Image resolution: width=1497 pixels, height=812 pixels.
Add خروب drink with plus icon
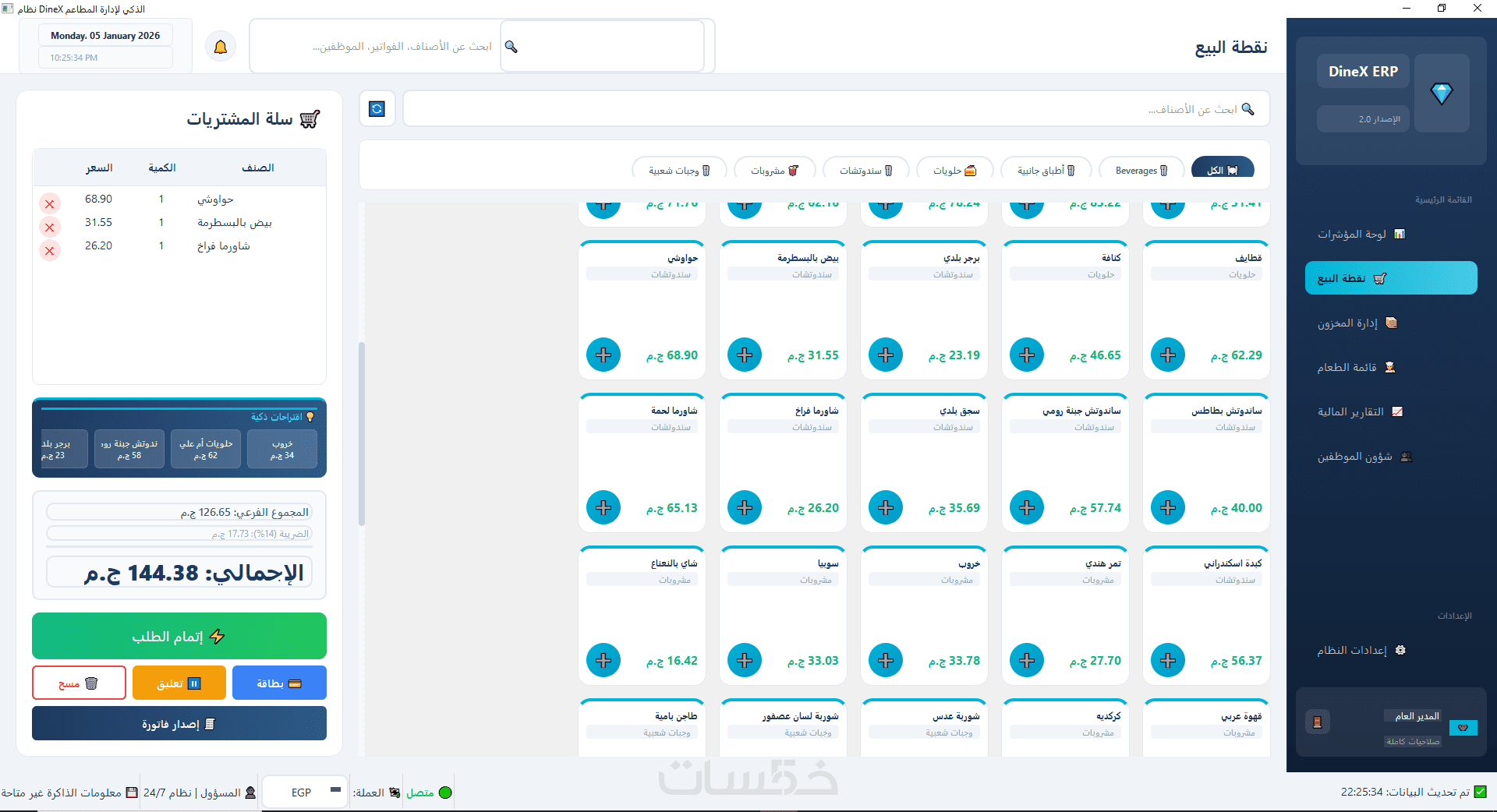(x=886, y=661)
